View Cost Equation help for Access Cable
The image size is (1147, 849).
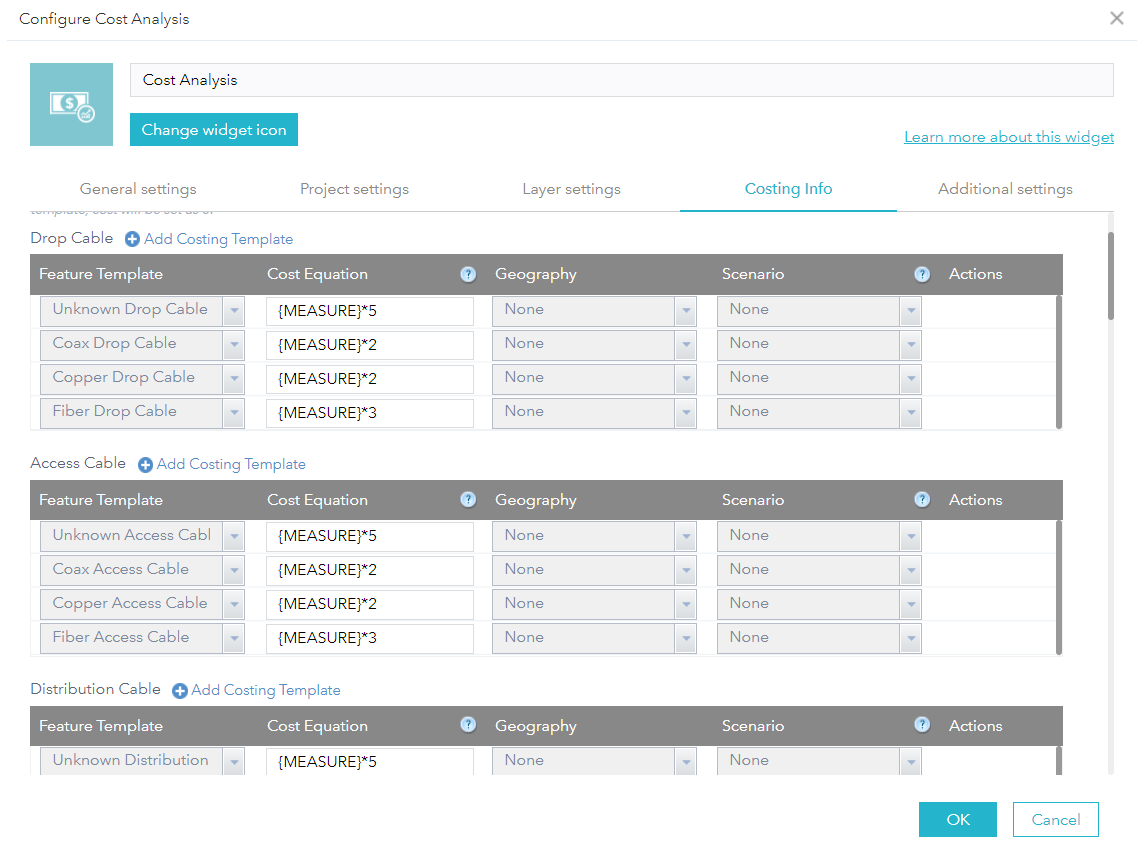pos(468,500)
